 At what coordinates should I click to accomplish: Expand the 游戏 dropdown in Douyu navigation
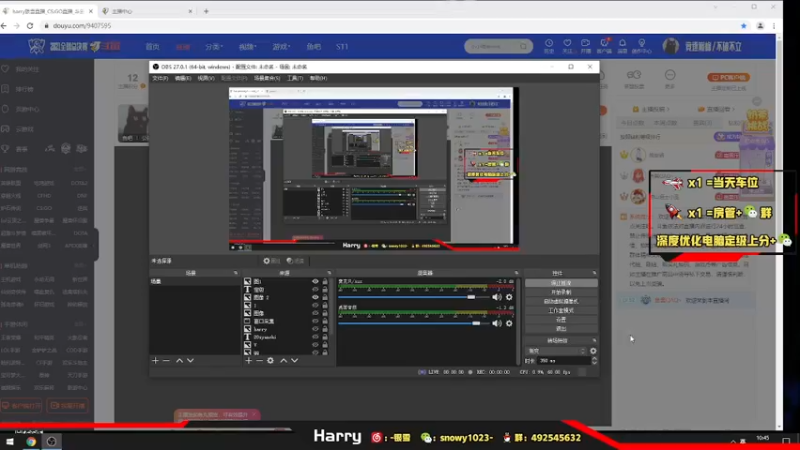pyautogui.click(x=281, y=46)
